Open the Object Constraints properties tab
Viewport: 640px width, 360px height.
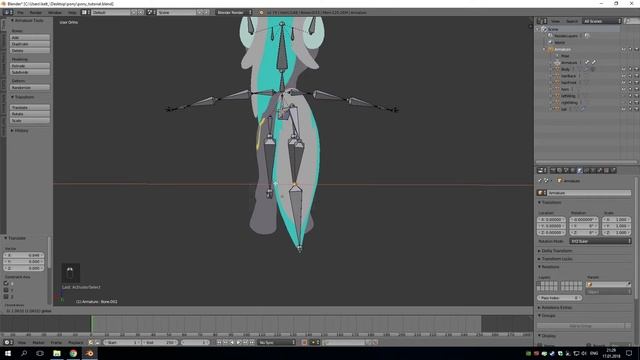pos(587,170)
